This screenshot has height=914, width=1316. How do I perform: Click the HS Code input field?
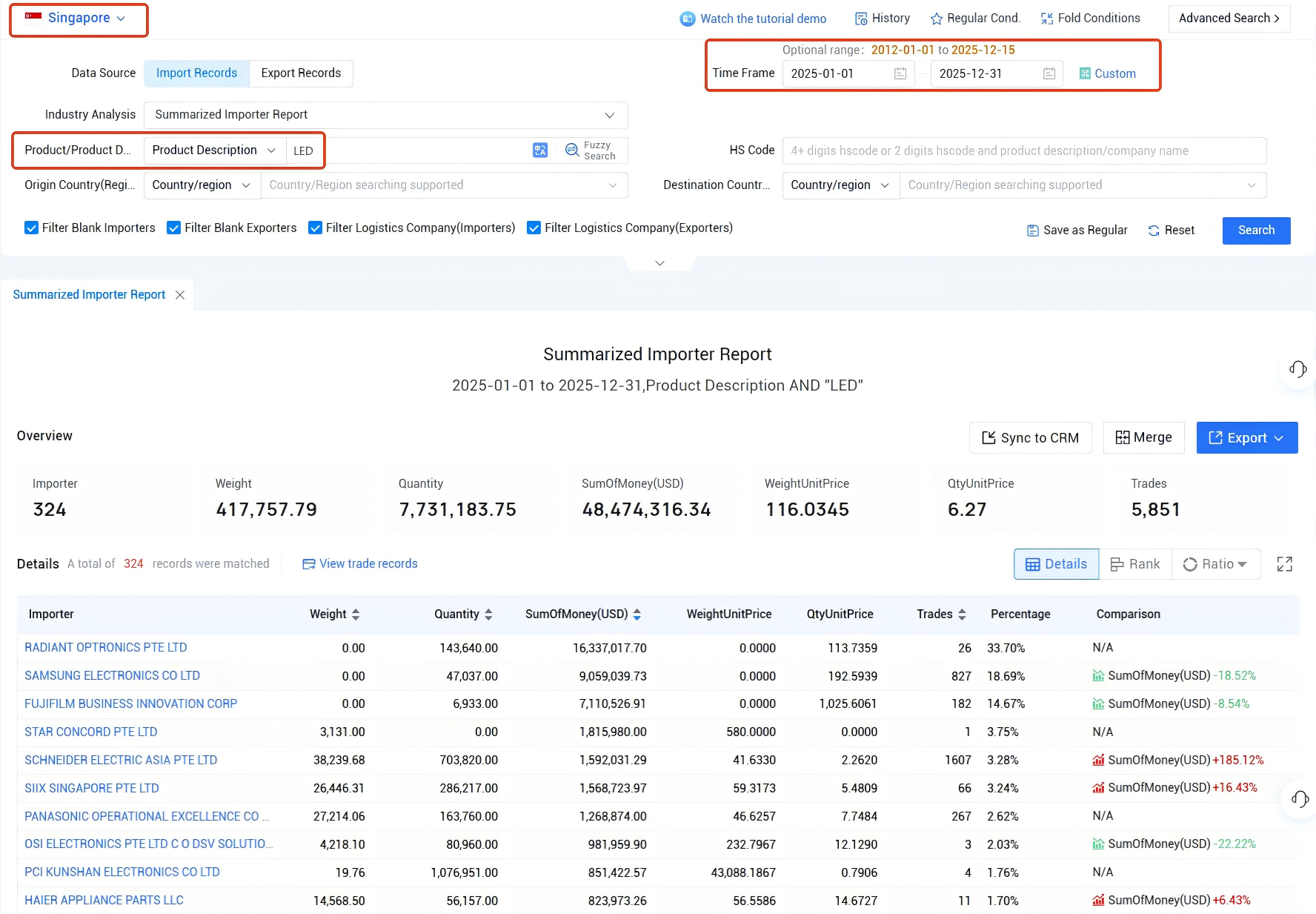tap(1024, 150)
